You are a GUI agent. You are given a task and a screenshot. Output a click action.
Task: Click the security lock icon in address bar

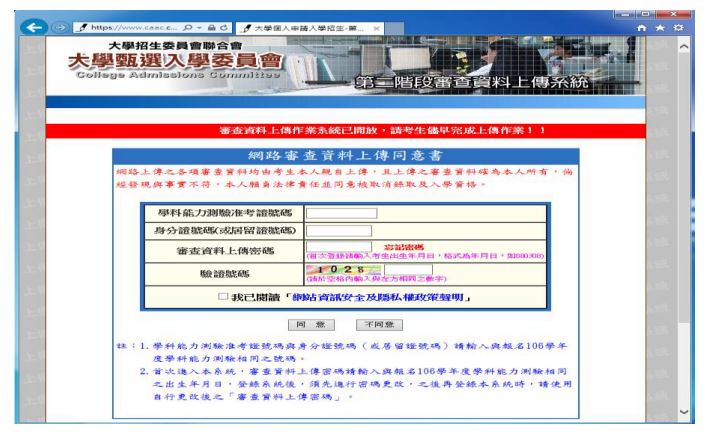click(x=212, y=28)
